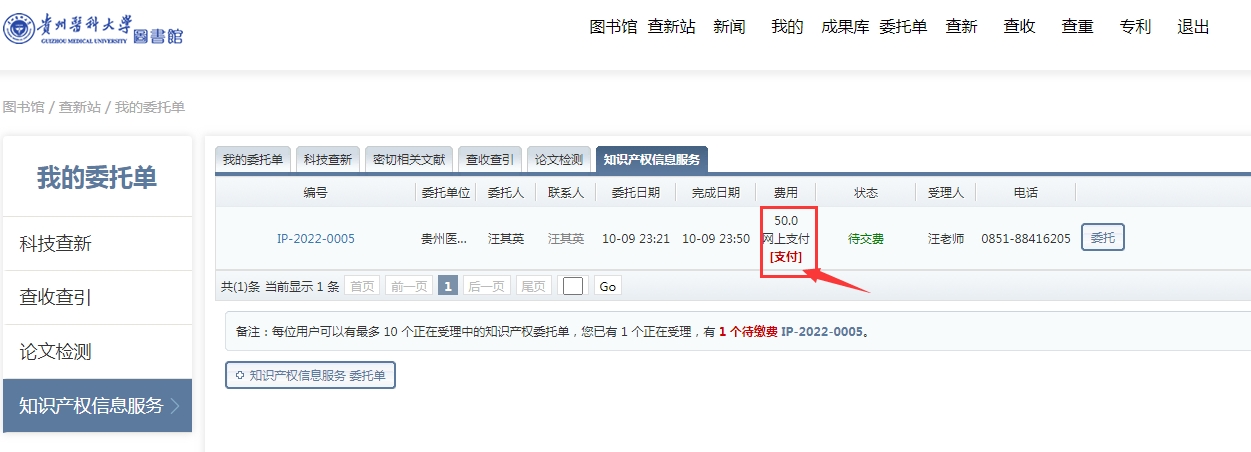Select 论文检测 in the left sidebar

point(55,352)
